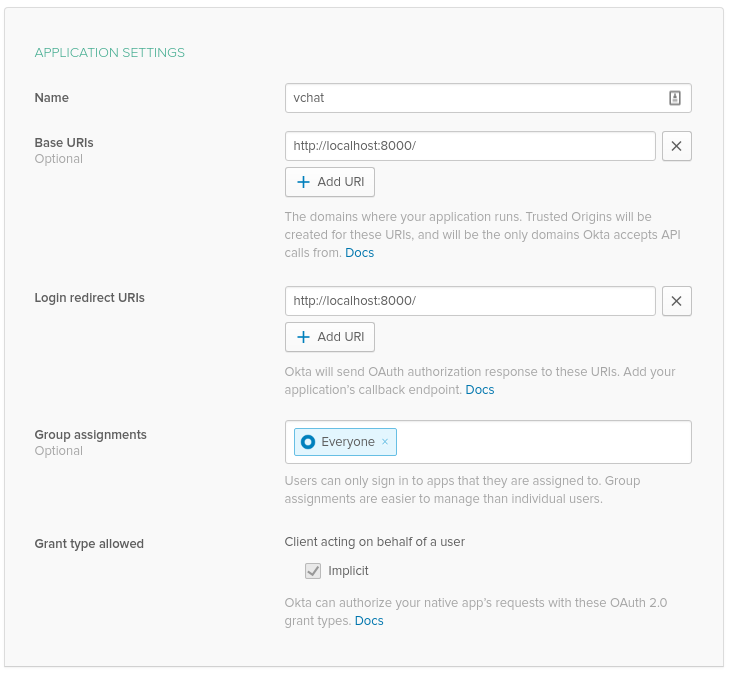Viewport: 729px width, 673px height.
Task: Remove Everyone group using its small x
Action: (385, 442)
